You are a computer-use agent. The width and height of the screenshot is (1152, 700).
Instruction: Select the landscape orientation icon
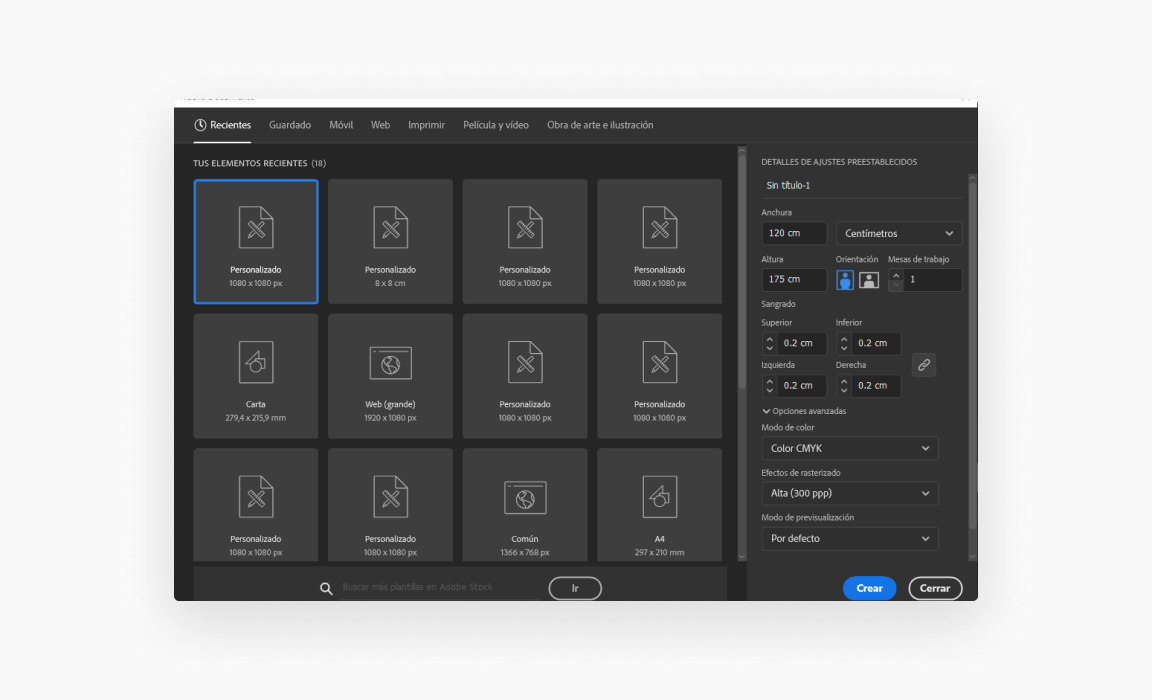click(869, 280)
